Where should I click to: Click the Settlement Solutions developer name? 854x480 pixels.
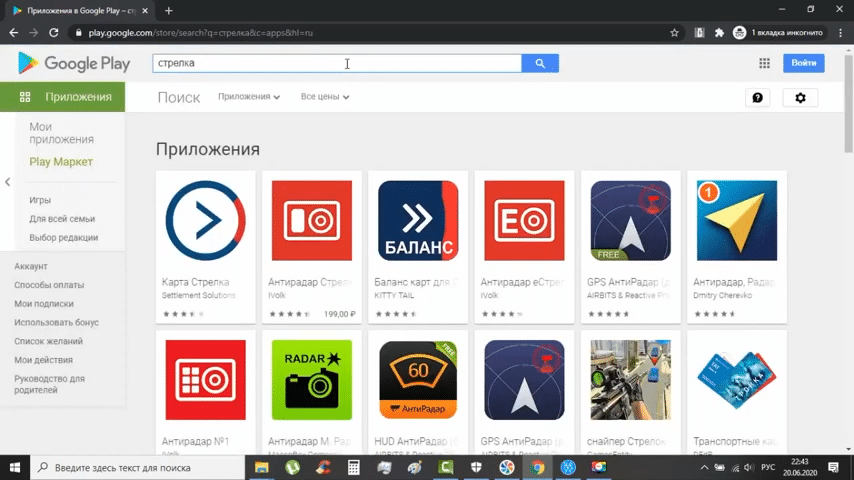[x=199, y=295]
